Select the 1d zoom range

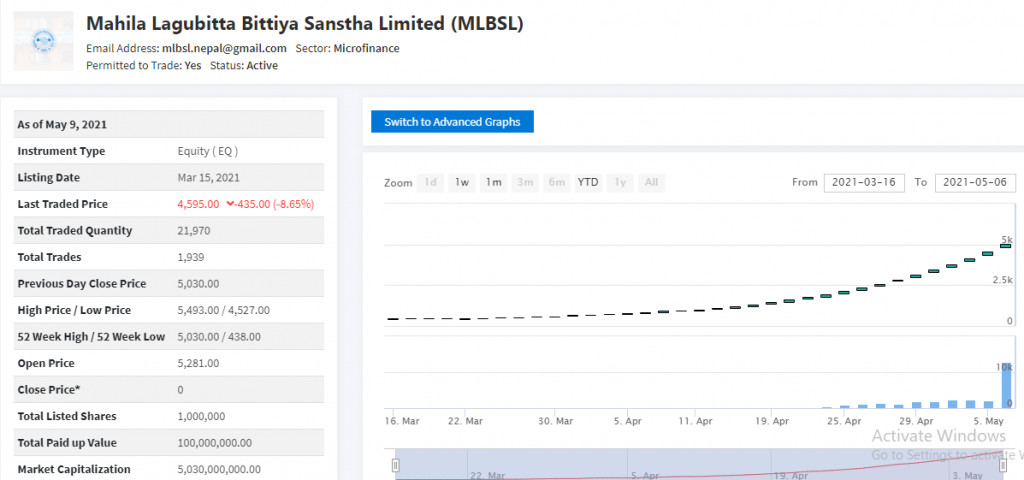pyautogui.click(x=430, y=182)
